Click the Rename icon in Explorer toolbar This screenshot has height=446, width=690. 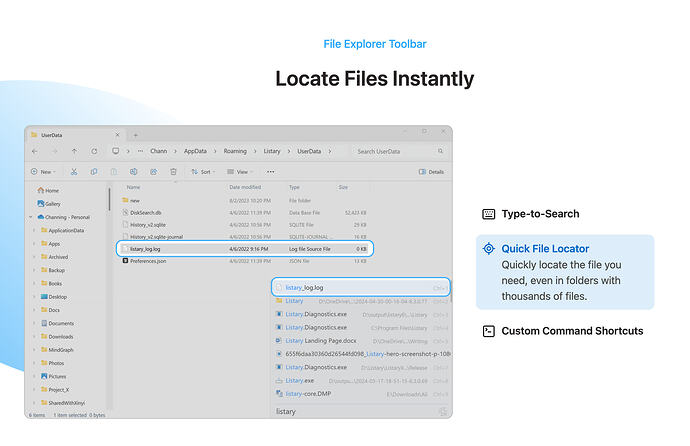[134, 172]
